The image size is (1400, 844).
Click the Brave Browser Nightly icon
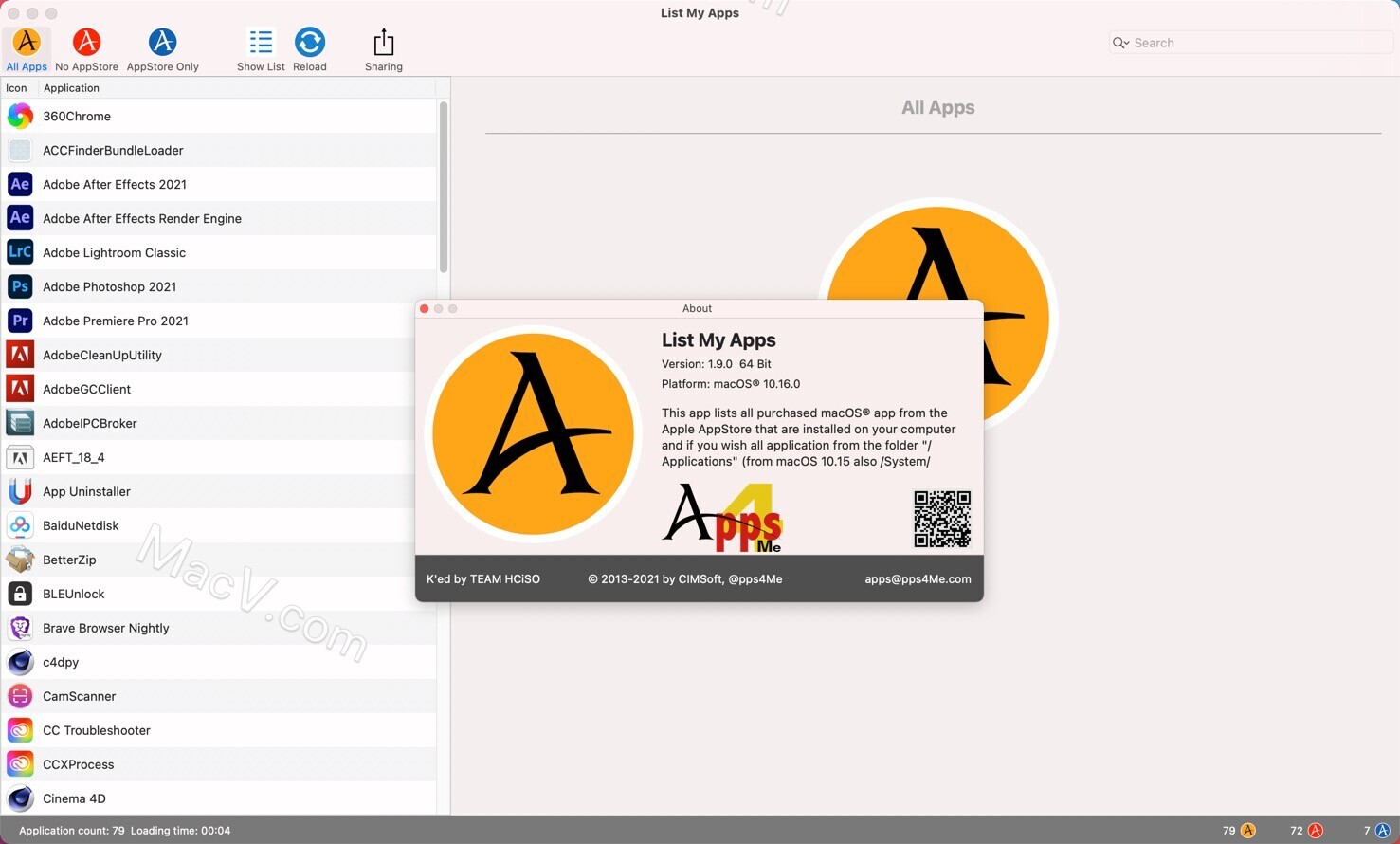point(20,628)
